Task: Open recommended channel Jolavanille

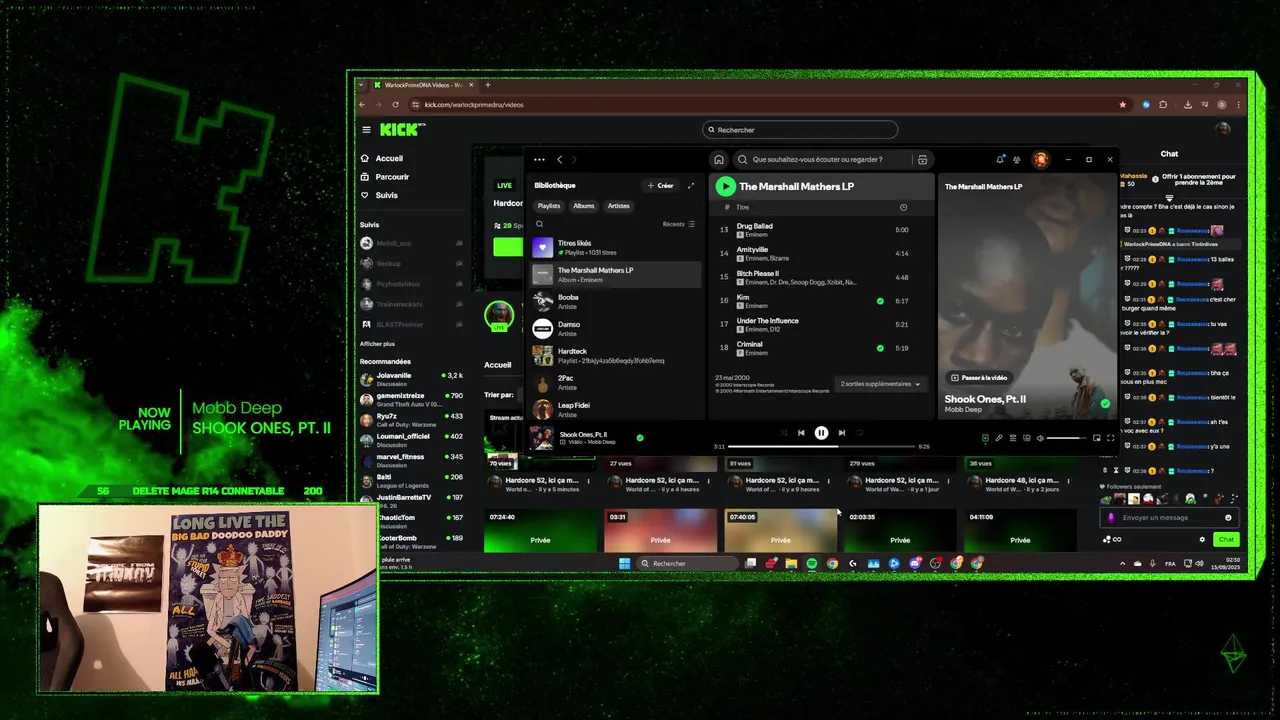Action: pos(412,378)
